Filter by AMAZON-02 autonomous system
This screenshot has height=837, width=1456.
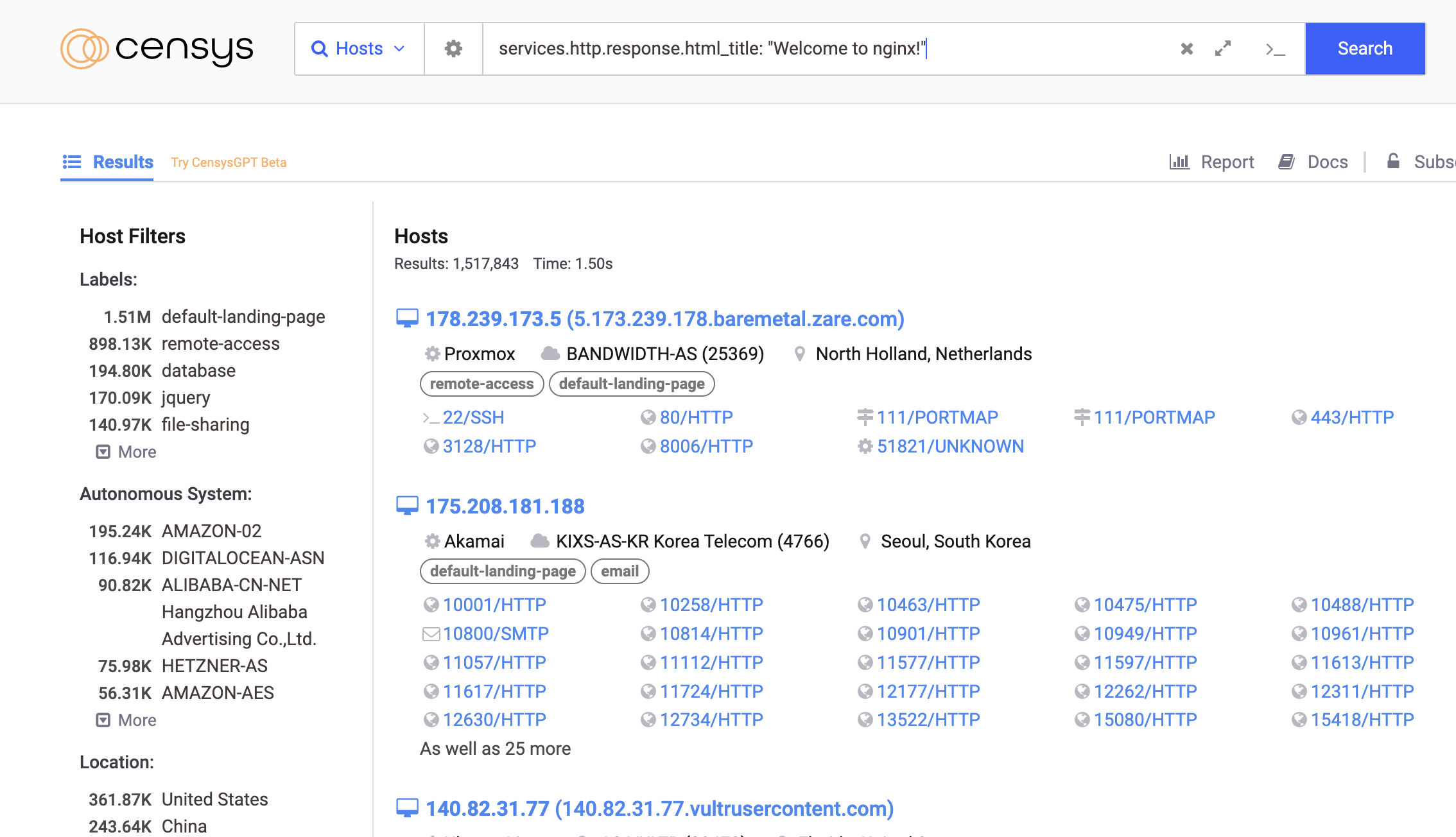point(211,531)
